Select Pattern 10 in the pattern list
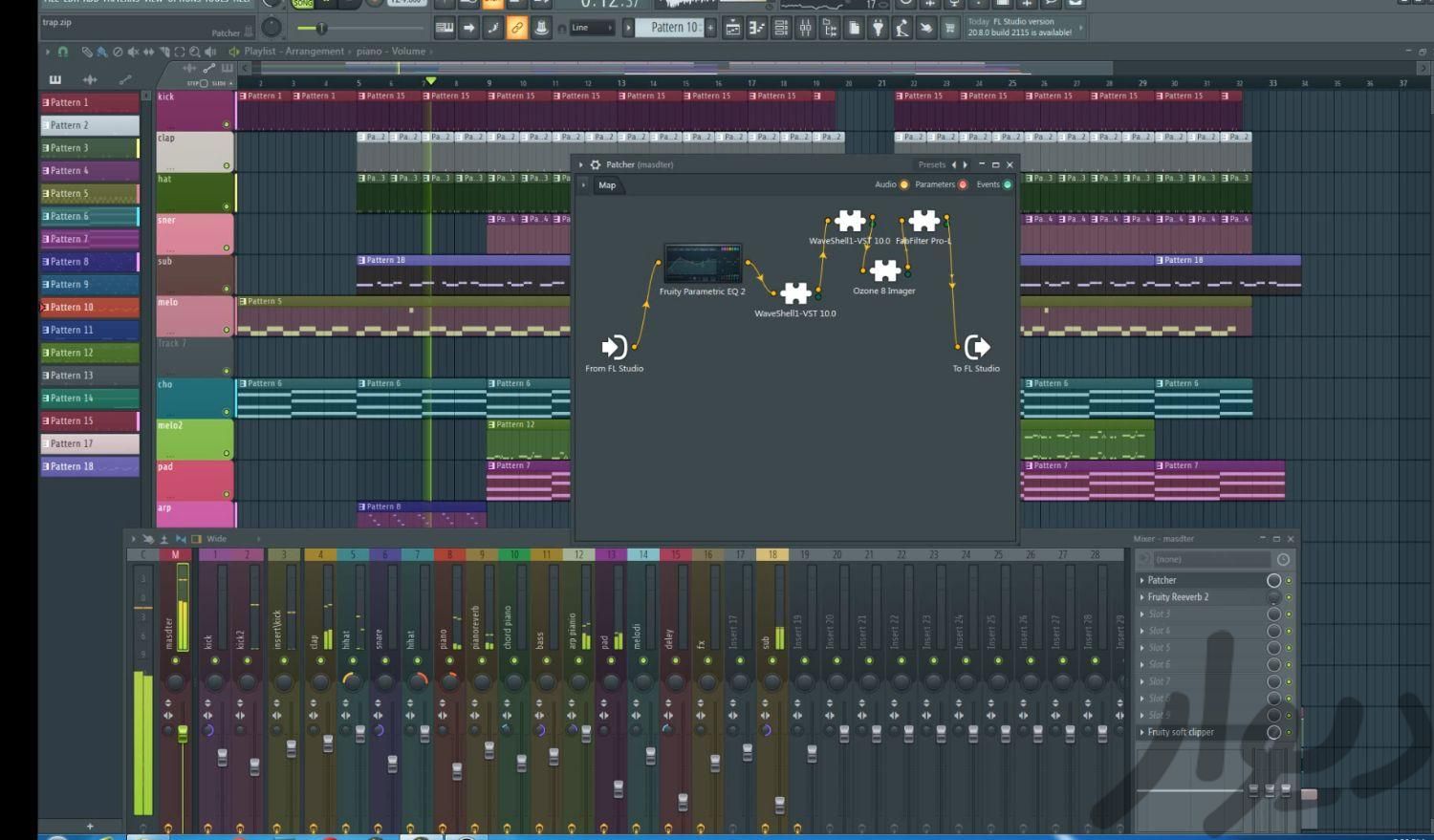1434x840 pixels. (90, 308)
